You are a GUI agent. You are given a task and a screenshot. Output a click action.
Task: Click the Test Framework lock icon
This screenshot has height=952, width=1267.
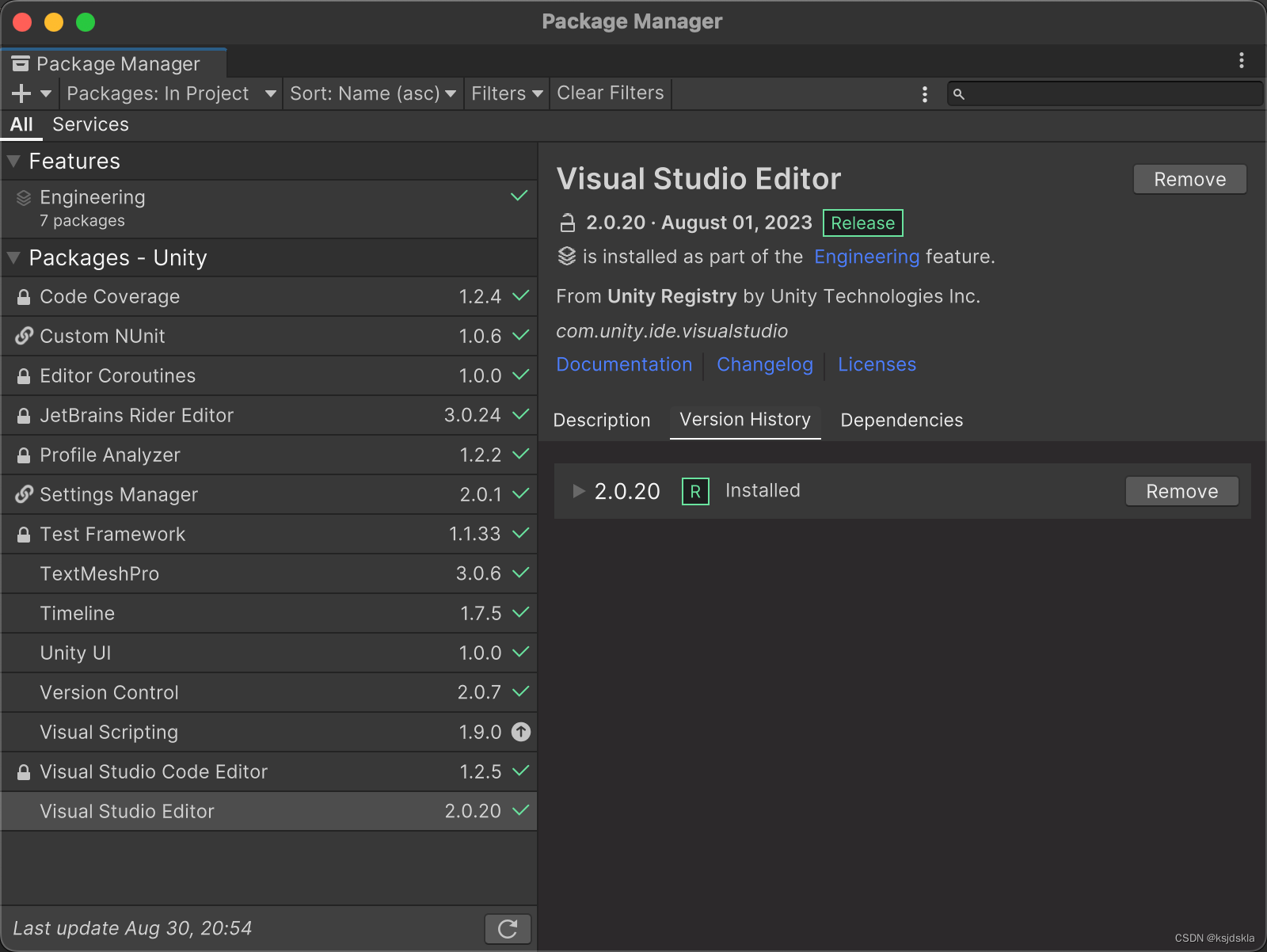tap(24, 535)
